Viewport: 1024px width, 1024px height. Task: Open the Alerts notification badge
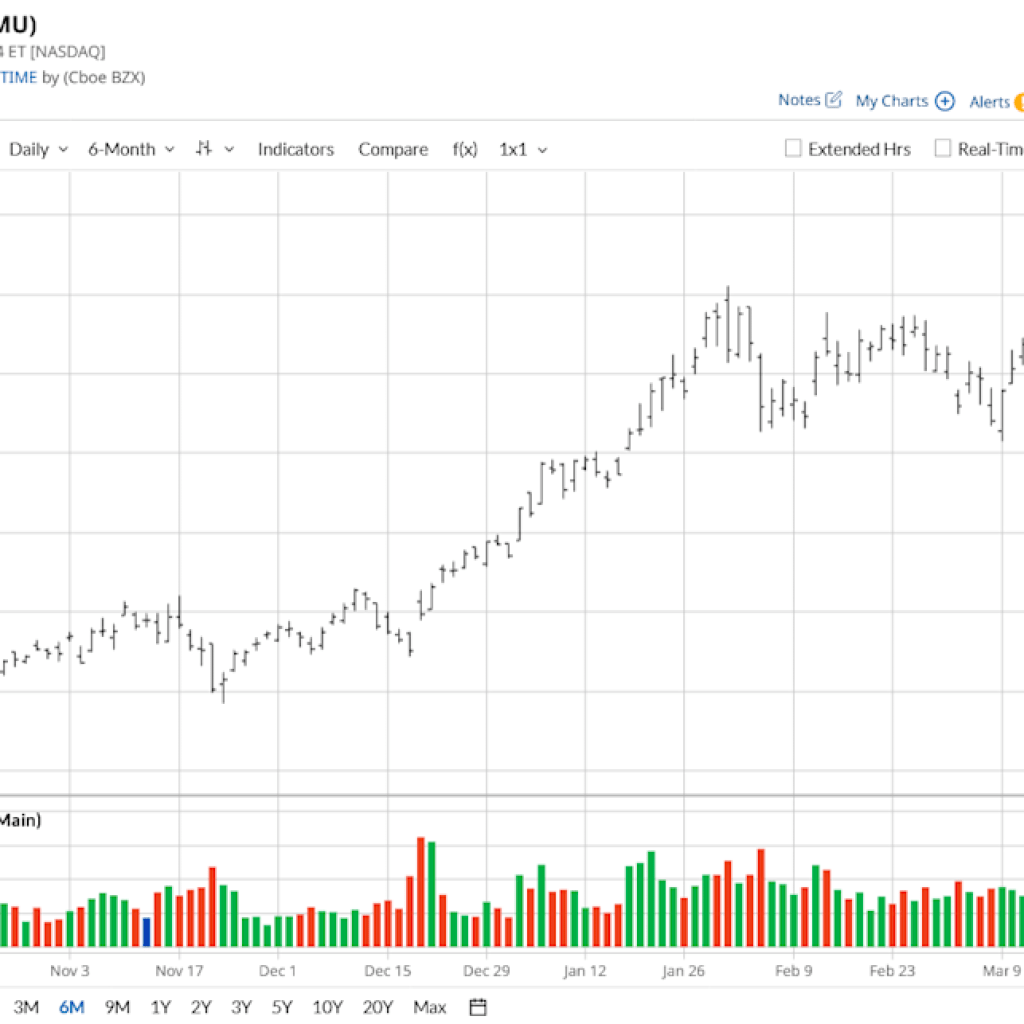[1019, 102]
